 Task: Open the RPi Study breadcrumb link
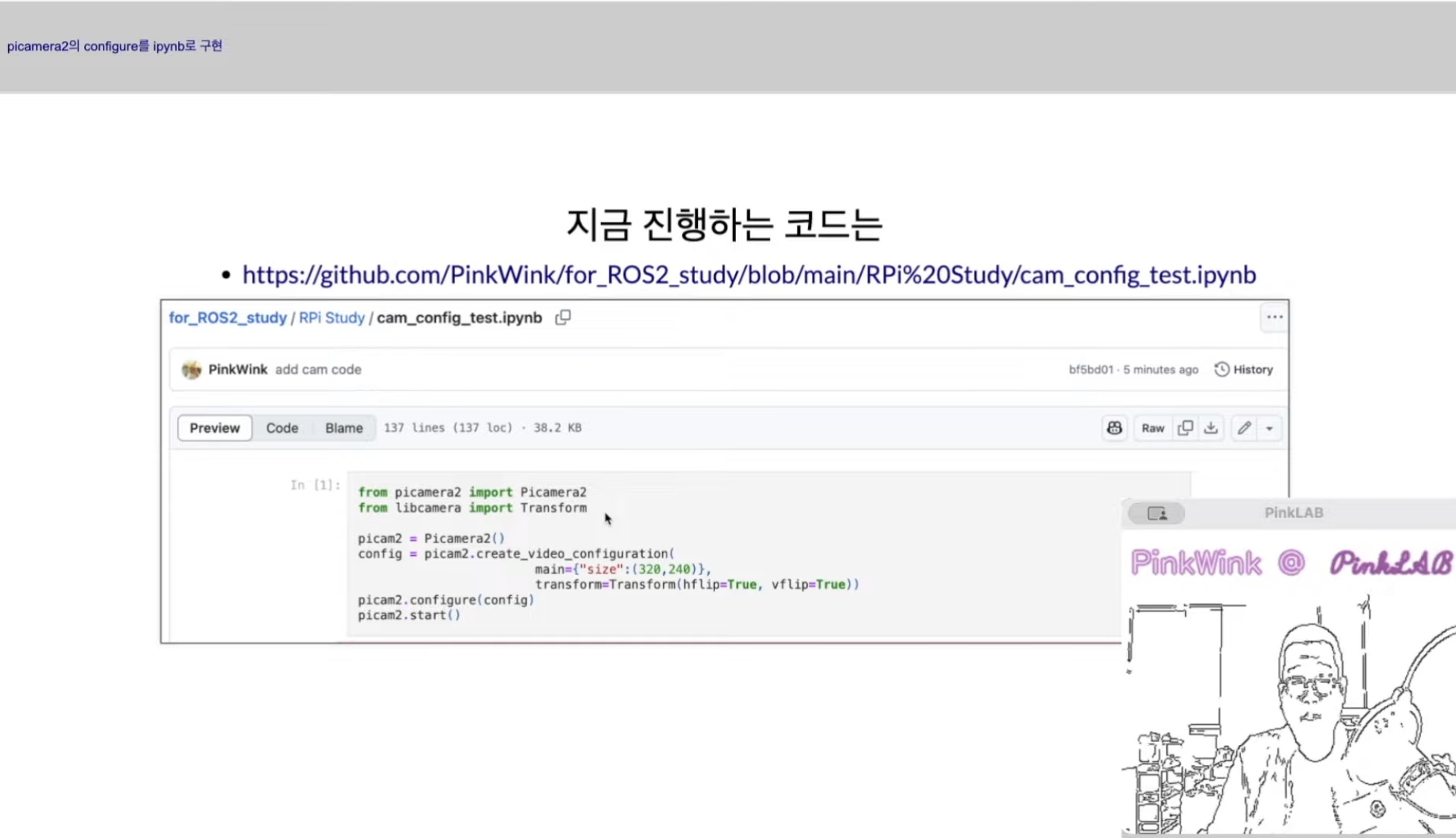click(x=331, y=318)
